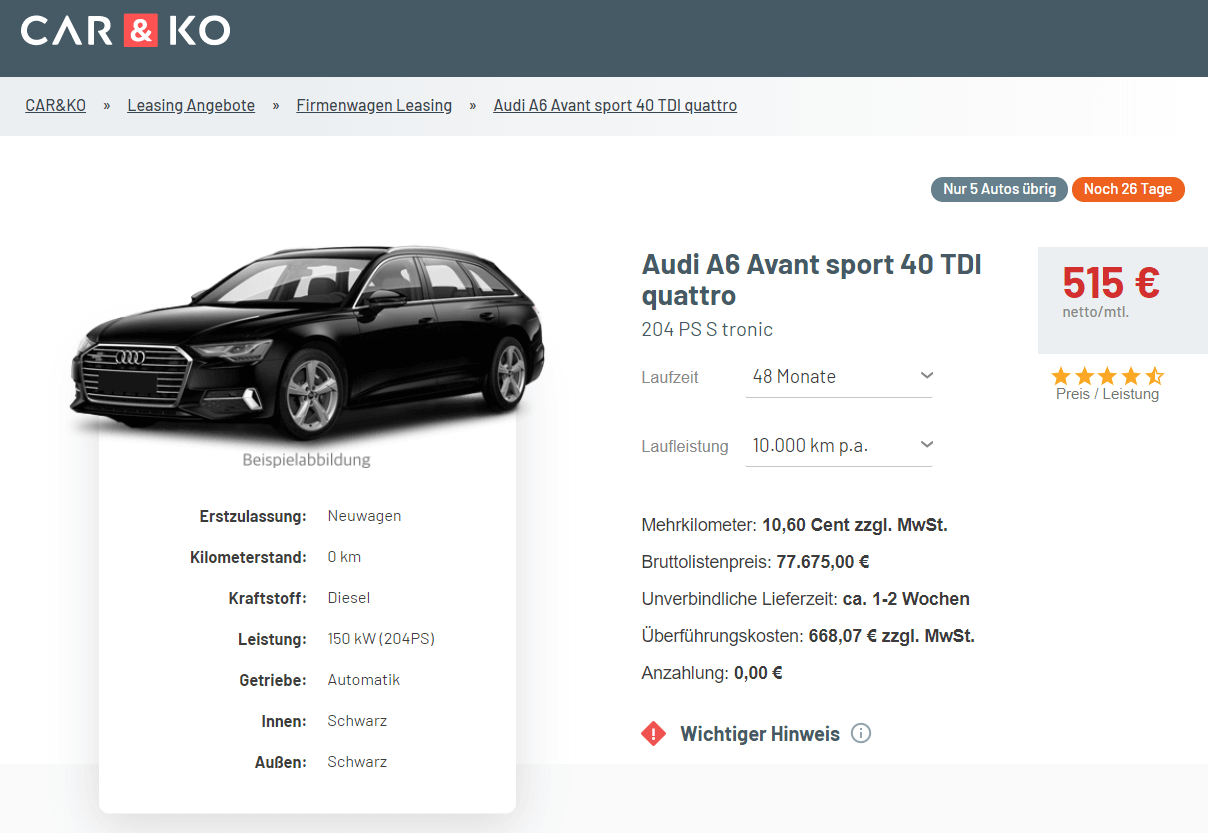Click the Bruttolistenpreis value 77.675,00 €

pyautogui.click(x=823, y=562)
